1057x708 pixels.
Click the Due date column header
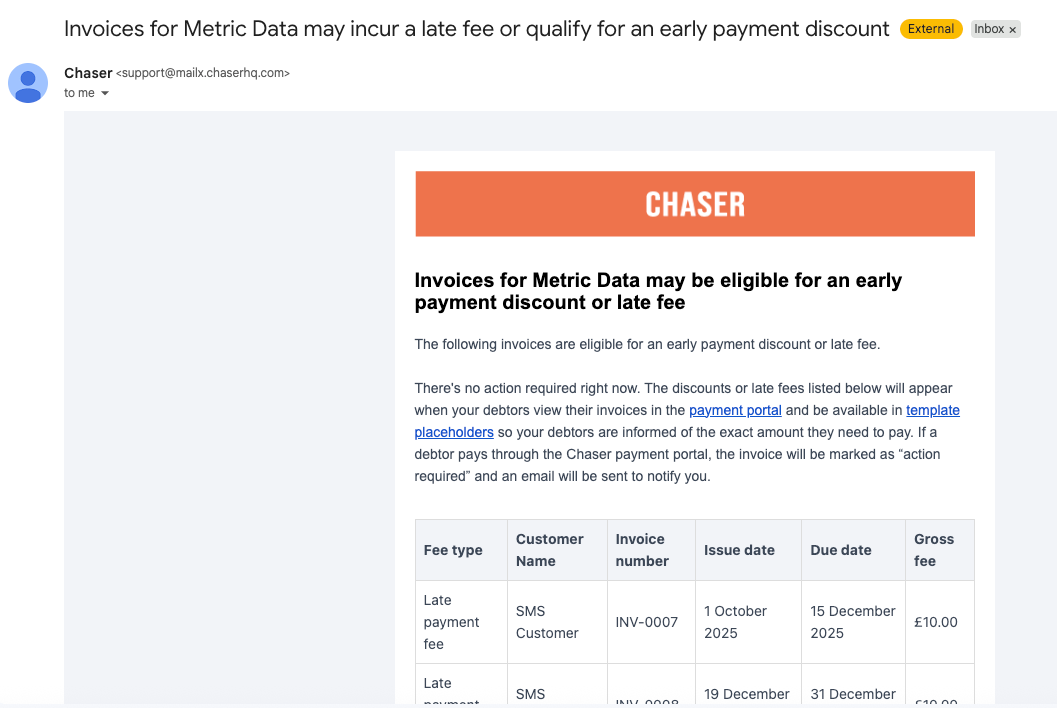(841, 550)
